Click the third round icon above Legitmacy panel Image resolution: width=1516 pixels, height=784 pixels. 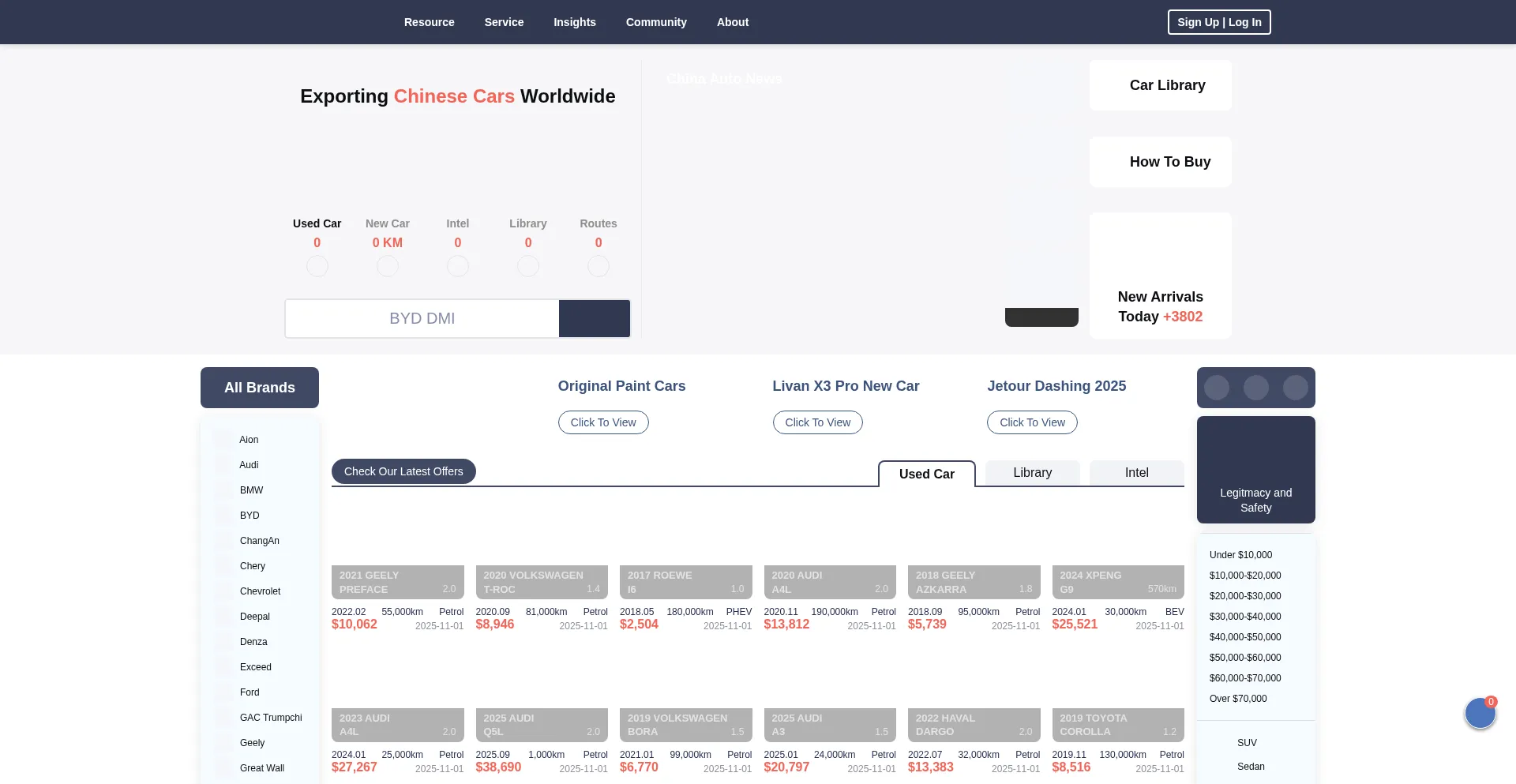tap(1295, 388)
